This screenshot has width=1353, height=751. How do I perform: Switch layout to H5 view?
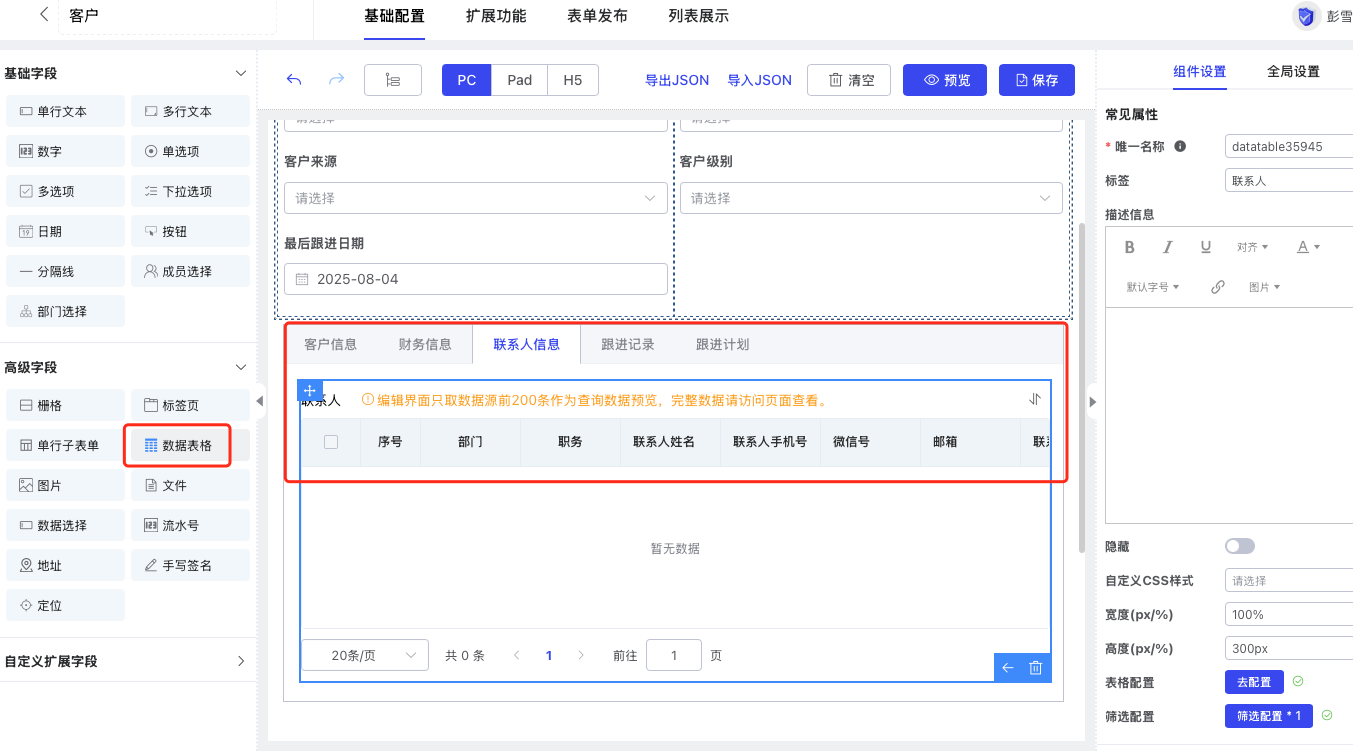click(573, 80)
